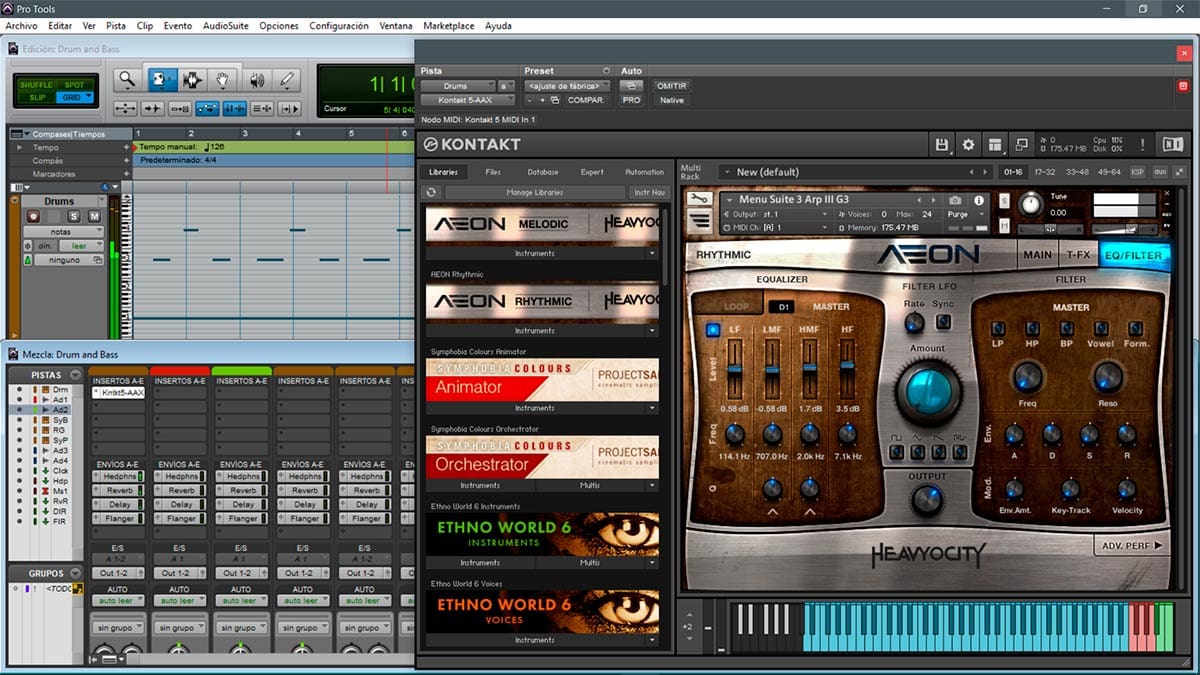Toggle the LF equalizer band power button

(x=713, y=329)
